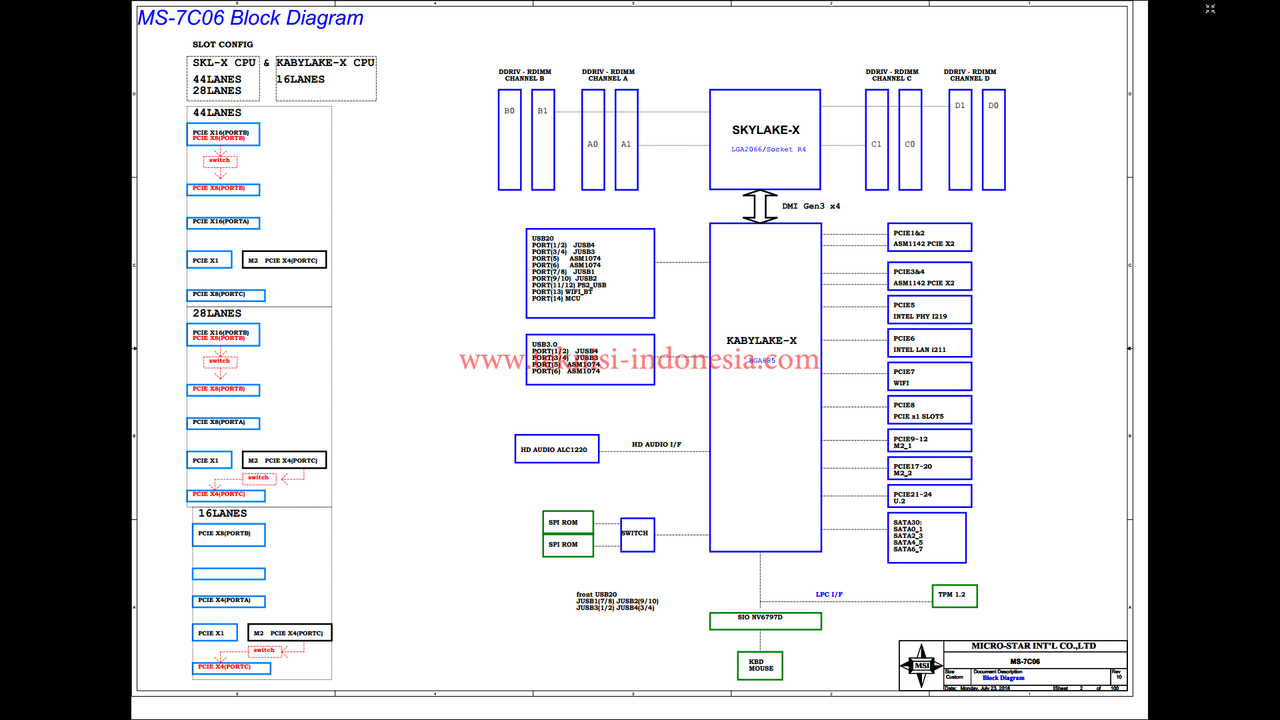
Task: Click the blue PCIE X8(PORTC) slot box
Action: pos(226,295)
